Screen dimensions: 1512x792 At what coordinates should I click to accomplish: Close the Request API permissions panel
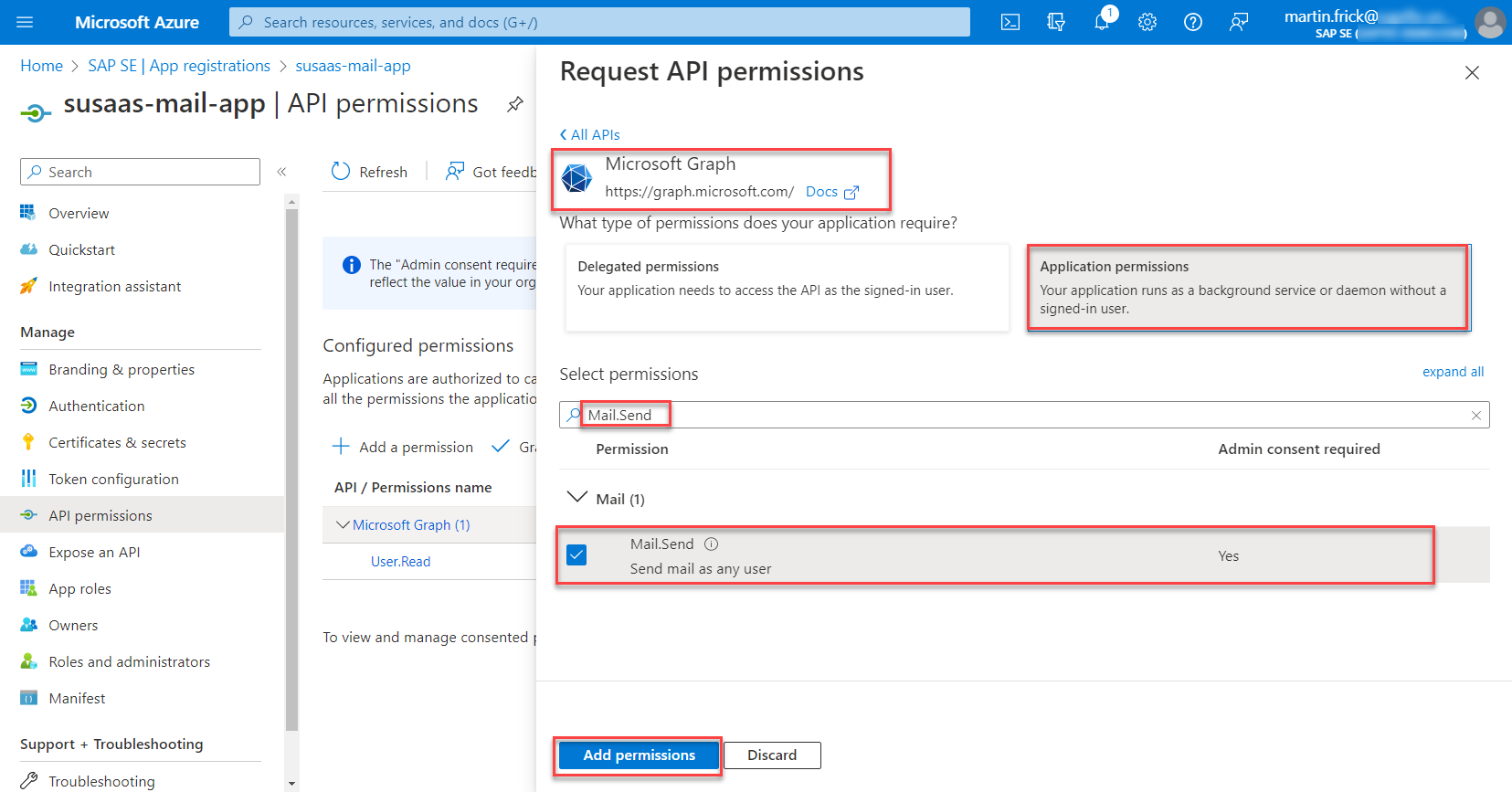click(x=1472, y=72)
